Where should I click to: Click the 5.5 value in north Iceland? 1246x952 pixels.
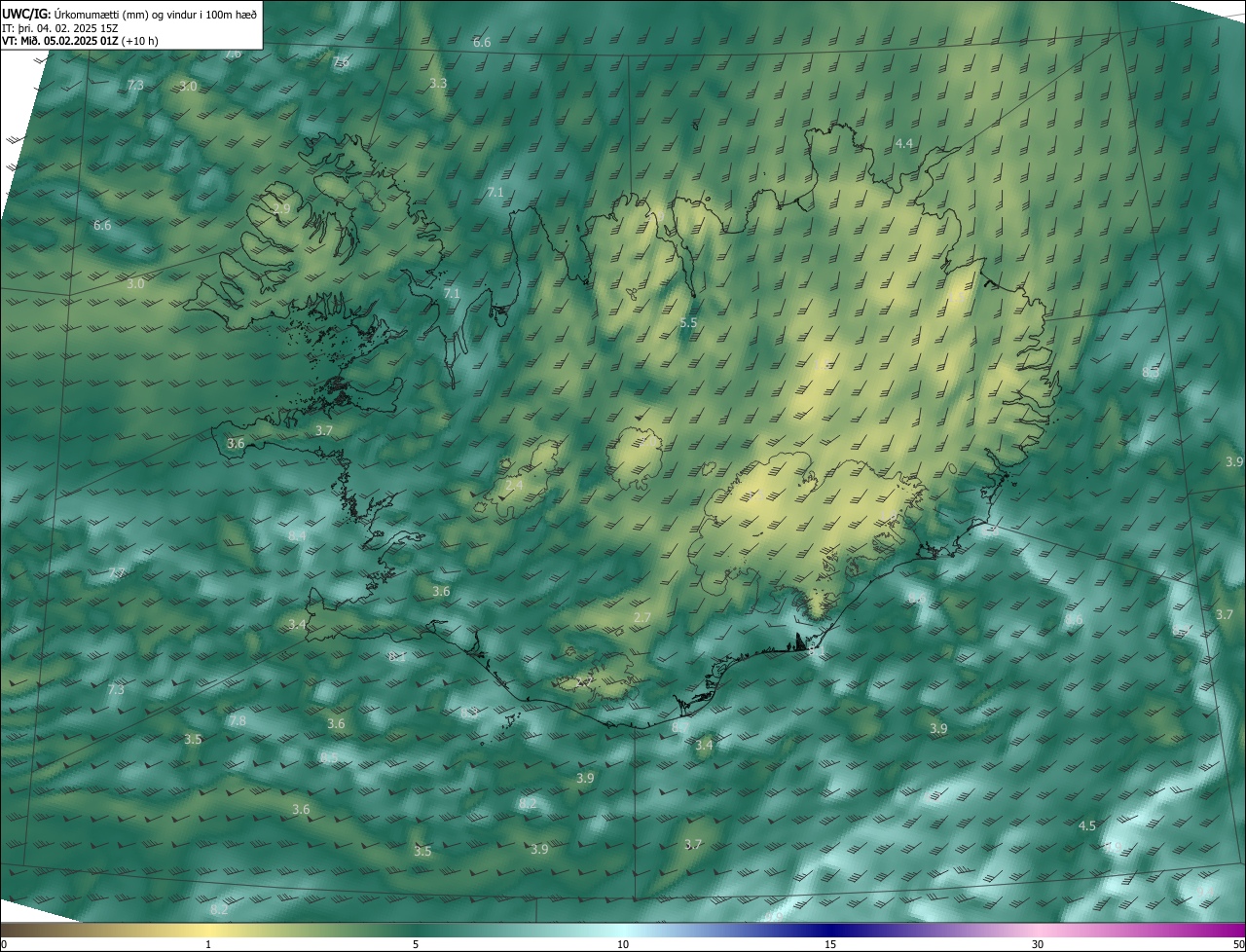point(688,322)
